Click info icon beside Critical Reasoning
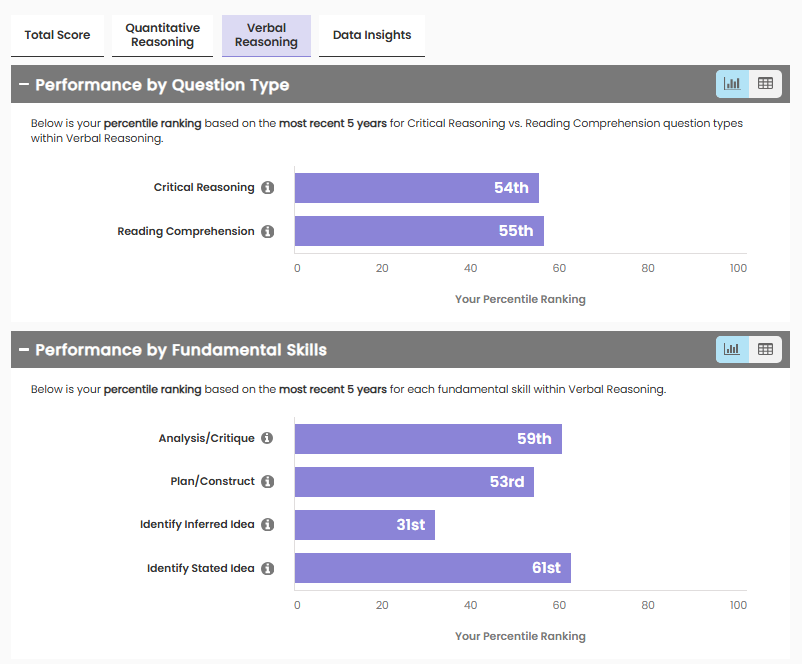802x664 pixels. click(267, 188)
